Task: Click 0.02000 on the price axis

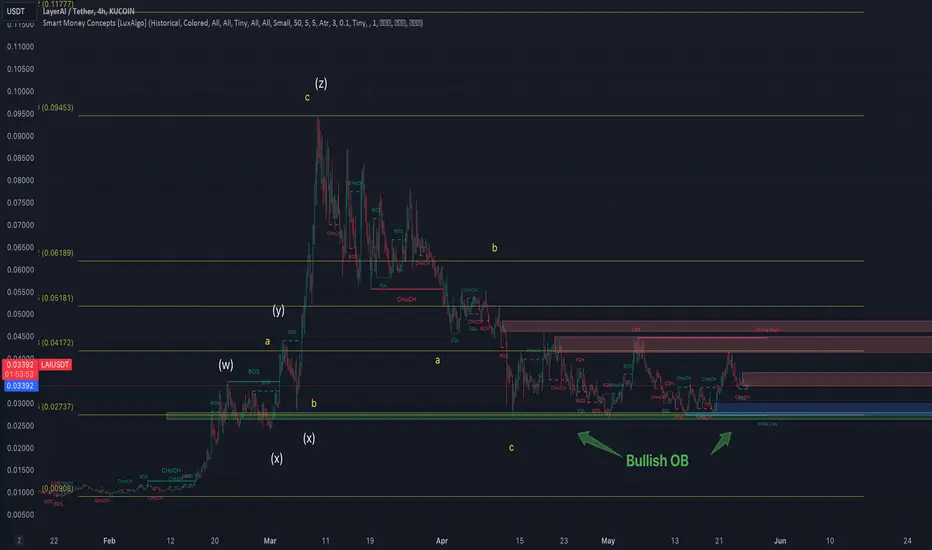Action: (x=20, y=448)
